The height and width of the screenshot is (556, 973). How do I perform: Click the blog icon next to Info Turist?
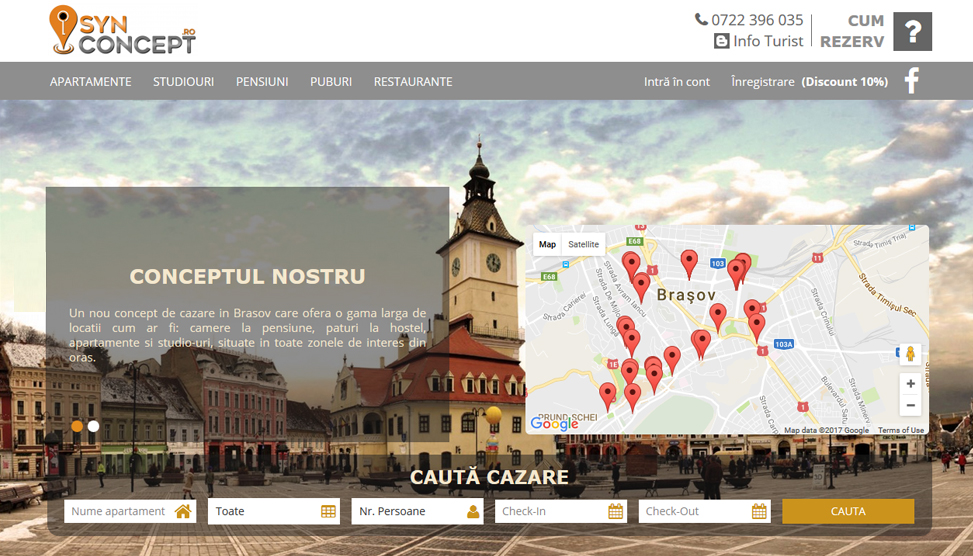[x=721, y=41]
